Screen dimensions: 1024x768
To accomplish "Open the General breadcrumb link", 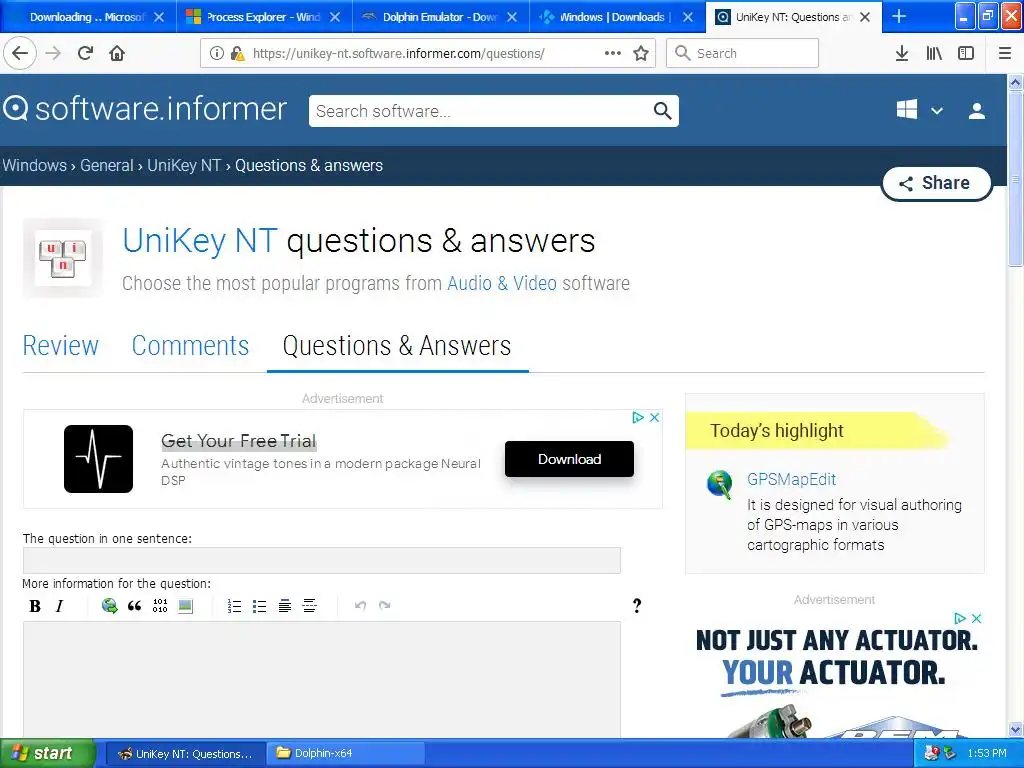I will (106, 165).
